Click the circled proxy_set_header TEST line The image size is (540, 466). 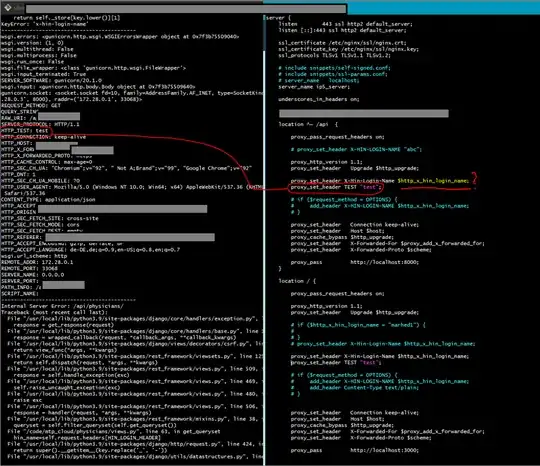tap(335, 187)
